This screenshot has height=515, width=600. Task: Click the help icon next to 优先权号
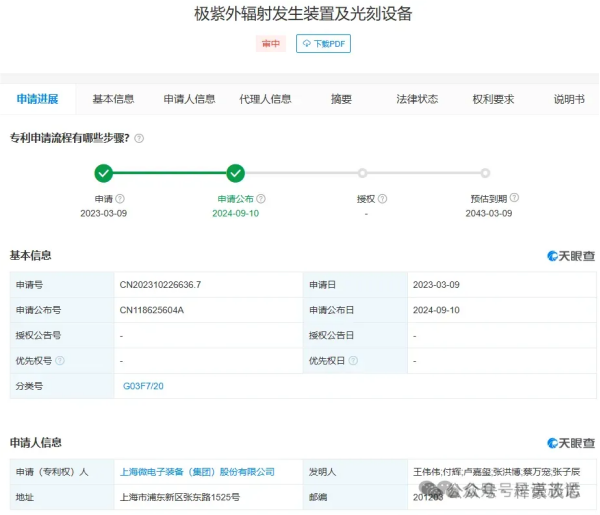point(60,361)
